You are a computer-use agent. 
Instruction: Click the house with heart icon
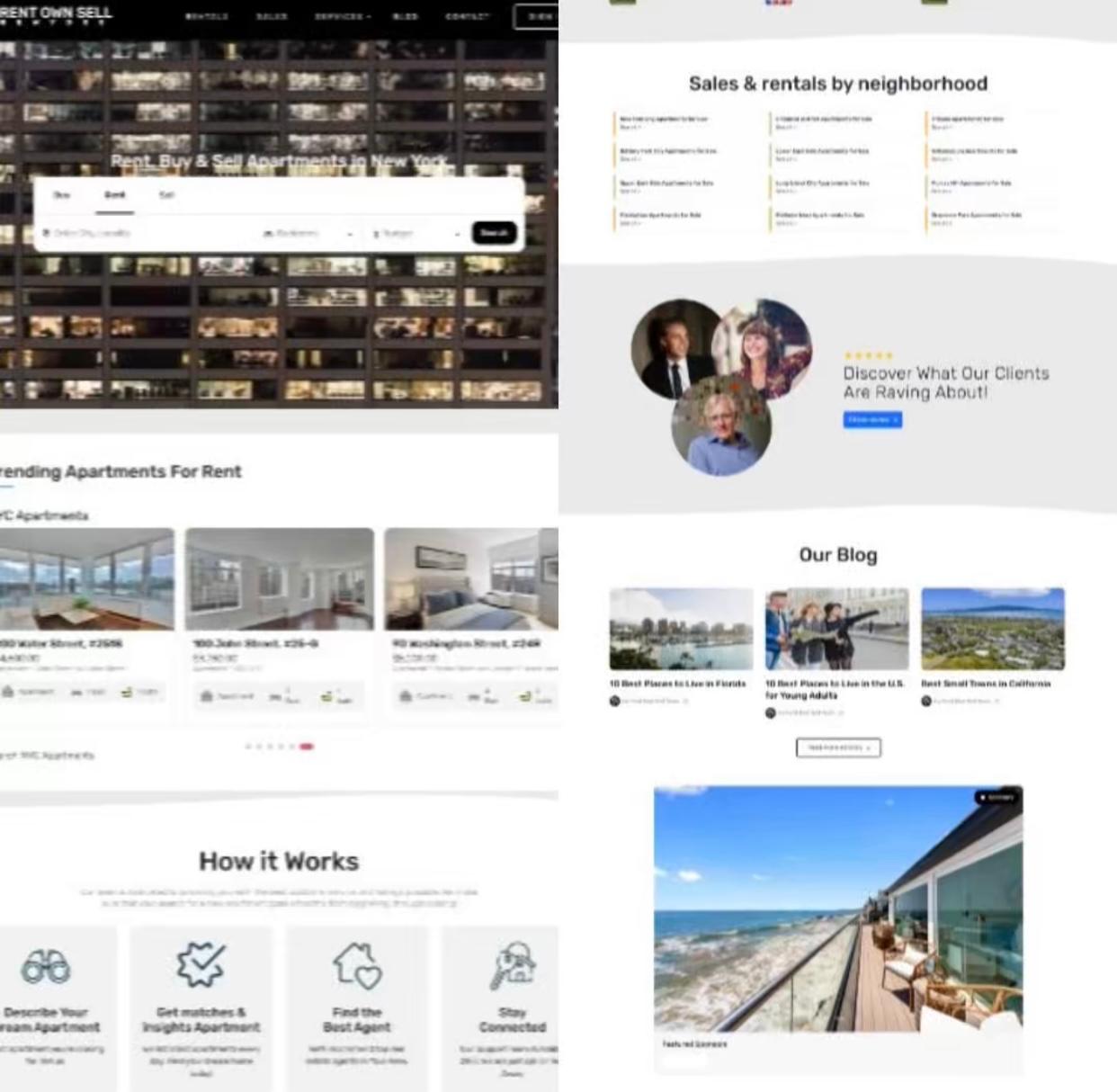357,965
